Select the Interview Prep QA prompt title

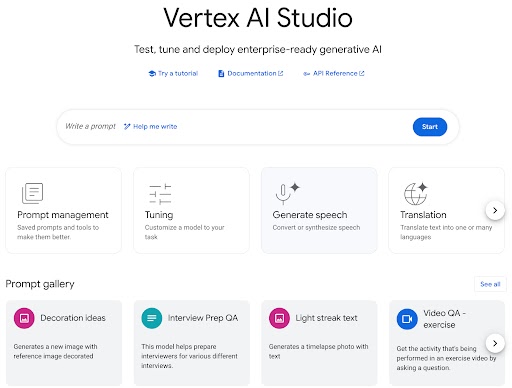pyautogui.click(x=203, y=318)
